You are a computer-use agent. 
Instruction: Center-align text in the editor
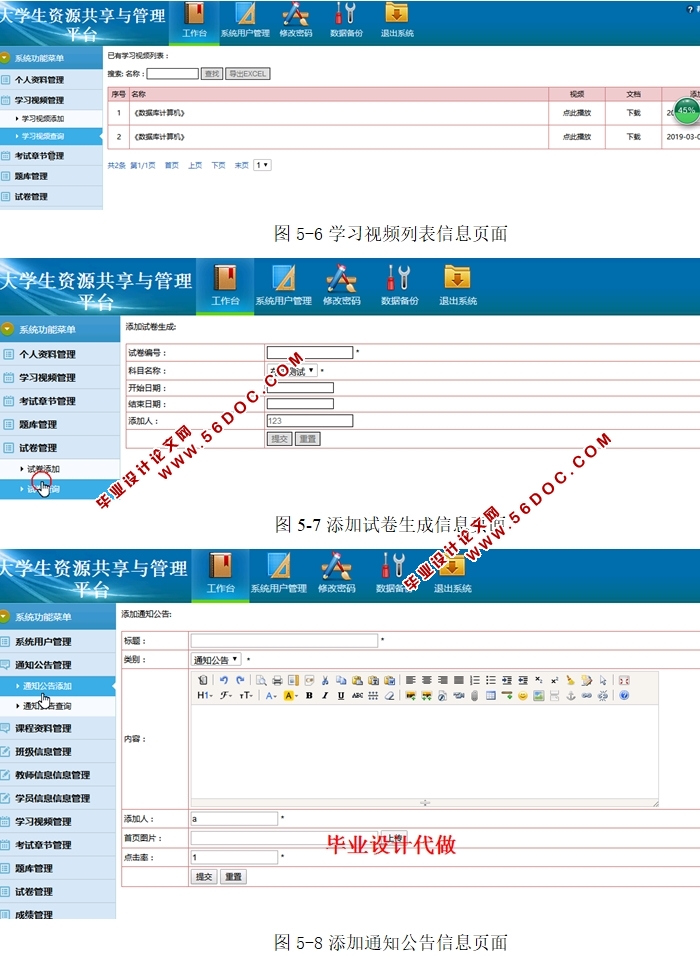427,680
